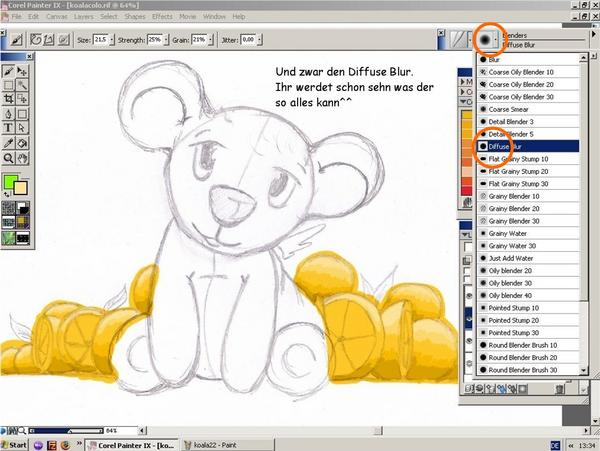Select the Crop tool

(8, 99)
